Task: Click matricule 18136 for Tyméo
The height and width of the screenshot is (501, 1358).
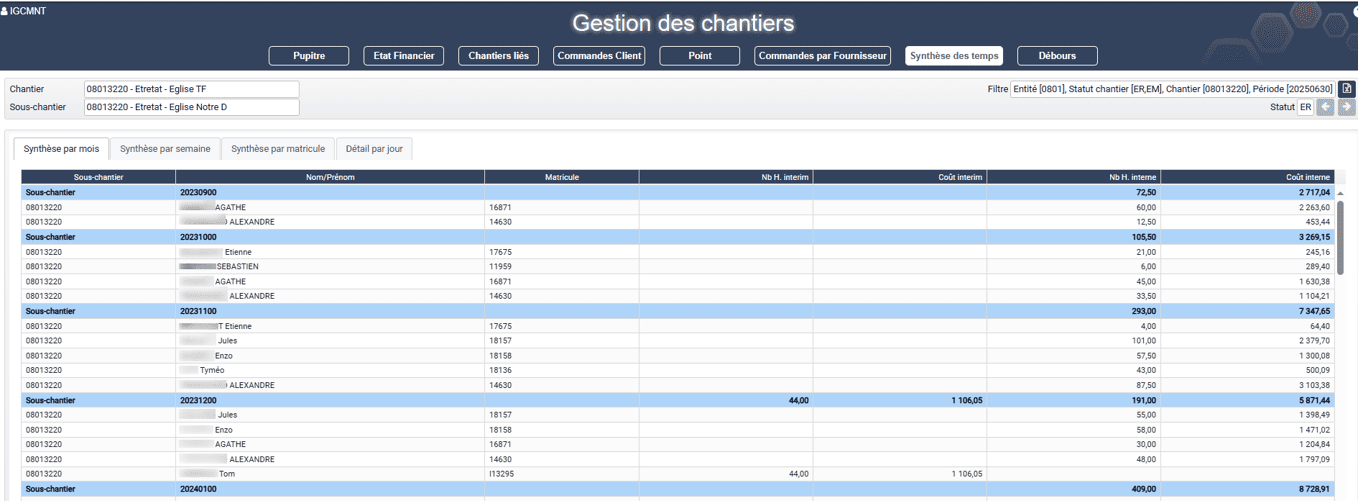Action: pyautogui.click(x=562, y=370)
